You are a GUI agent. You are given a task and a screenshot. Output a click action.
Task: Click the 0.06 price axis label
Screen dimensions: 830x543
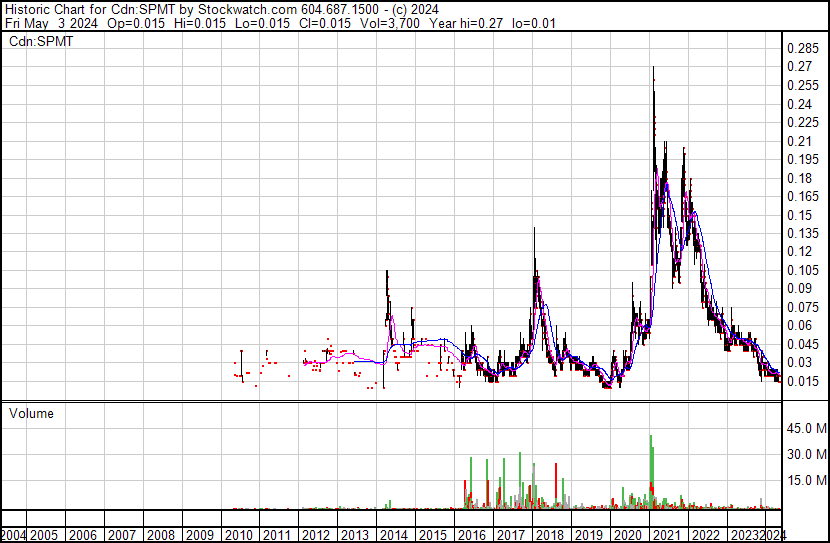pos(799,325)
